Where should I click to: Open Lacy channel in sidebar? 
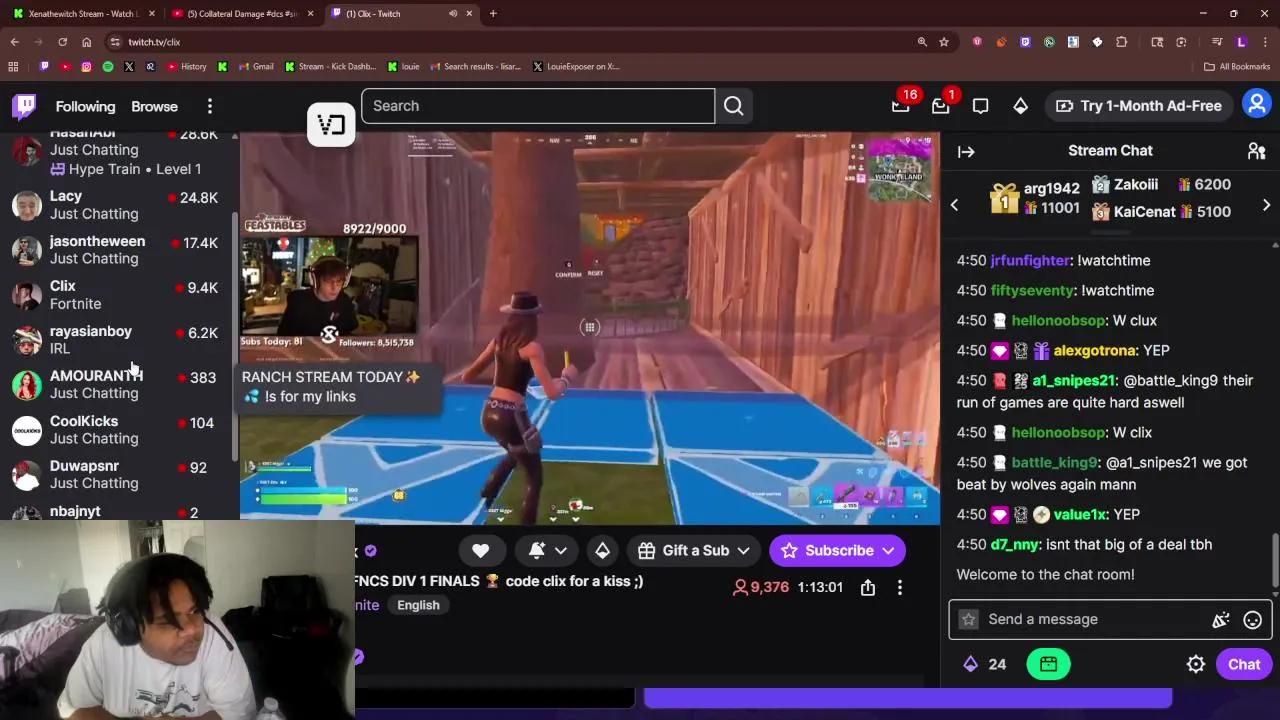(118, 205)
